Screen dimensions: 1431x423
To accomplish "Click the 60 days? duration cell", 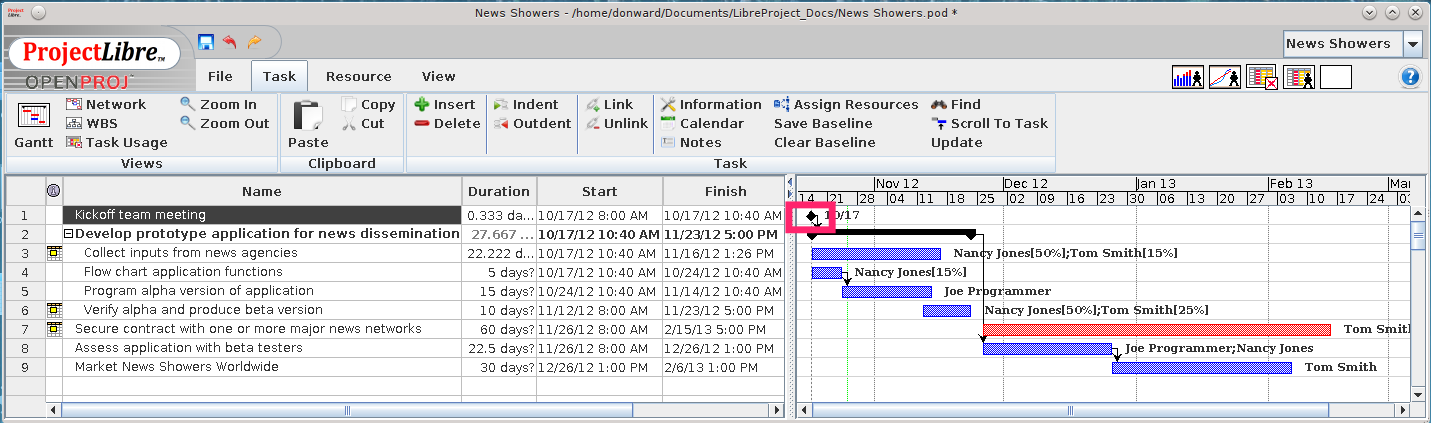I will [499, 329].
